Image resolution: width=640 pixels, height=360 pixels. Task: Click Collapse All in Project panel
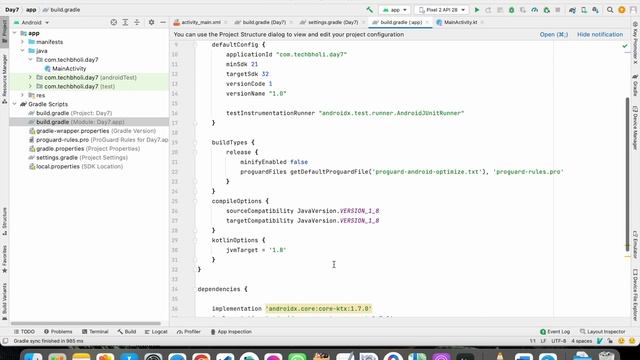(137, 22)
